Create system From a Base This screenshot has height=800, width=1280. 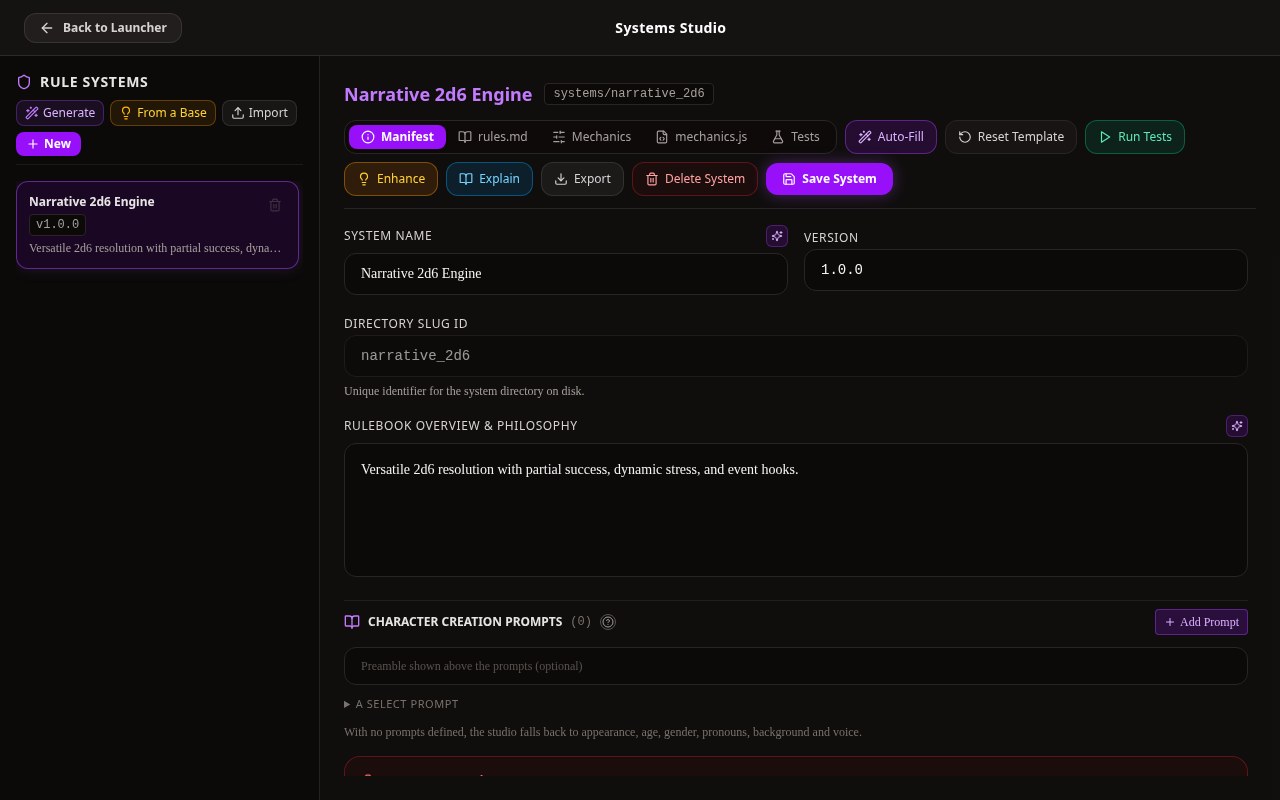[163, 113]
